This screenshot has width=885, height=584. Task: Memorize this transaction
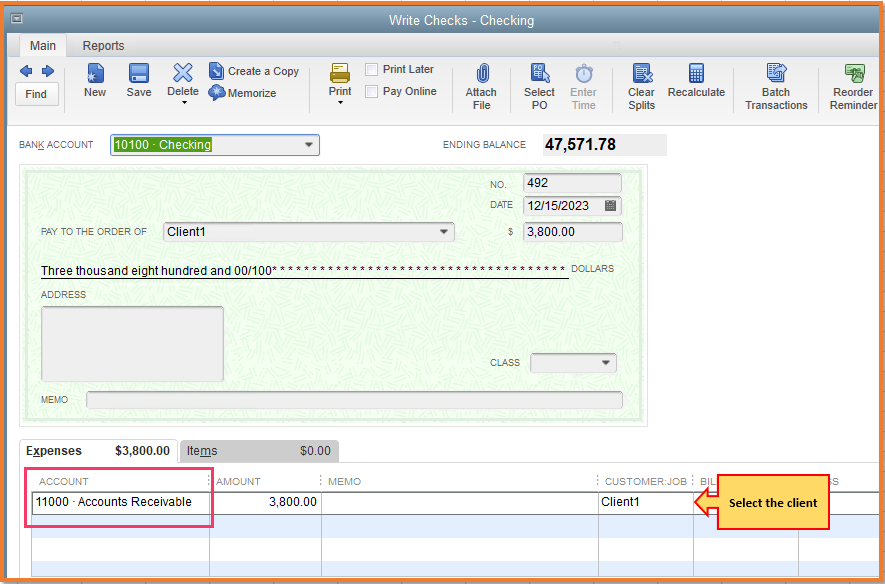243,93
